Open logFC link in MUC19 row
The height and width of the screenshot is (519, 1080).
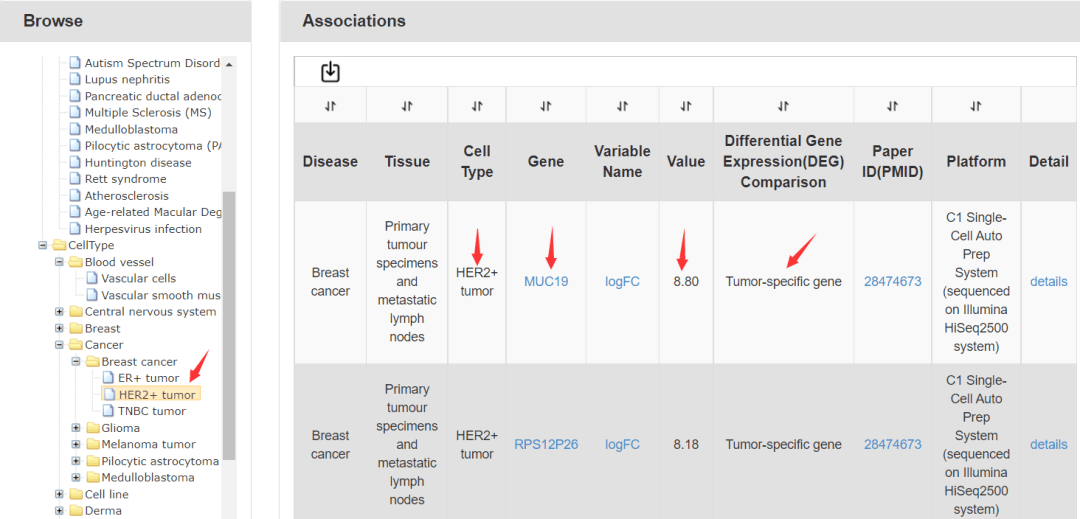[623, 282]
